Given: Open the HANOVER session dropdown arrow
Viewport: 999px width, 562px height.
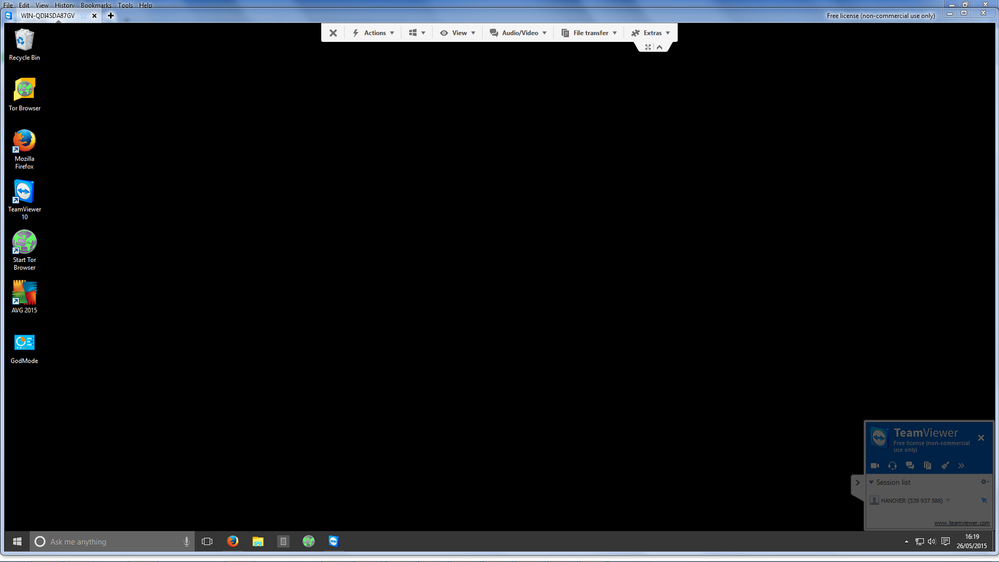Looking at the screenshot, I should [948, 501].
